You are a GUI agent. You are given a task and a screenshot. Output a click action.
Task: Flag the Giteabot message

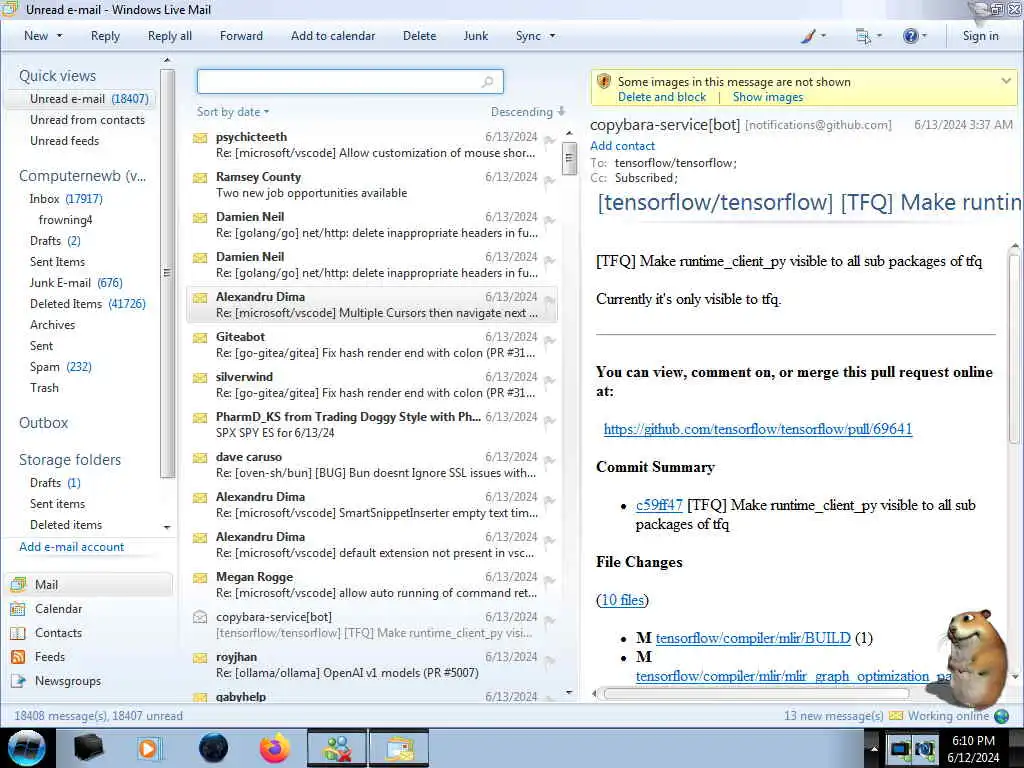click(550, 341)
